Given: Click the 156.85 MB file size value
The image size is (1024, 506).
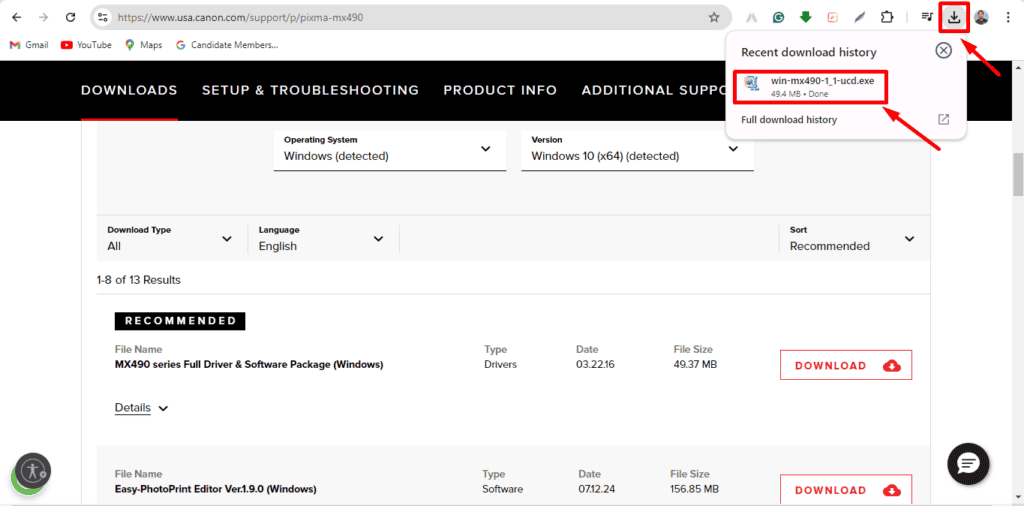Looking at the screenshot, I should click(x=694, y=488).
